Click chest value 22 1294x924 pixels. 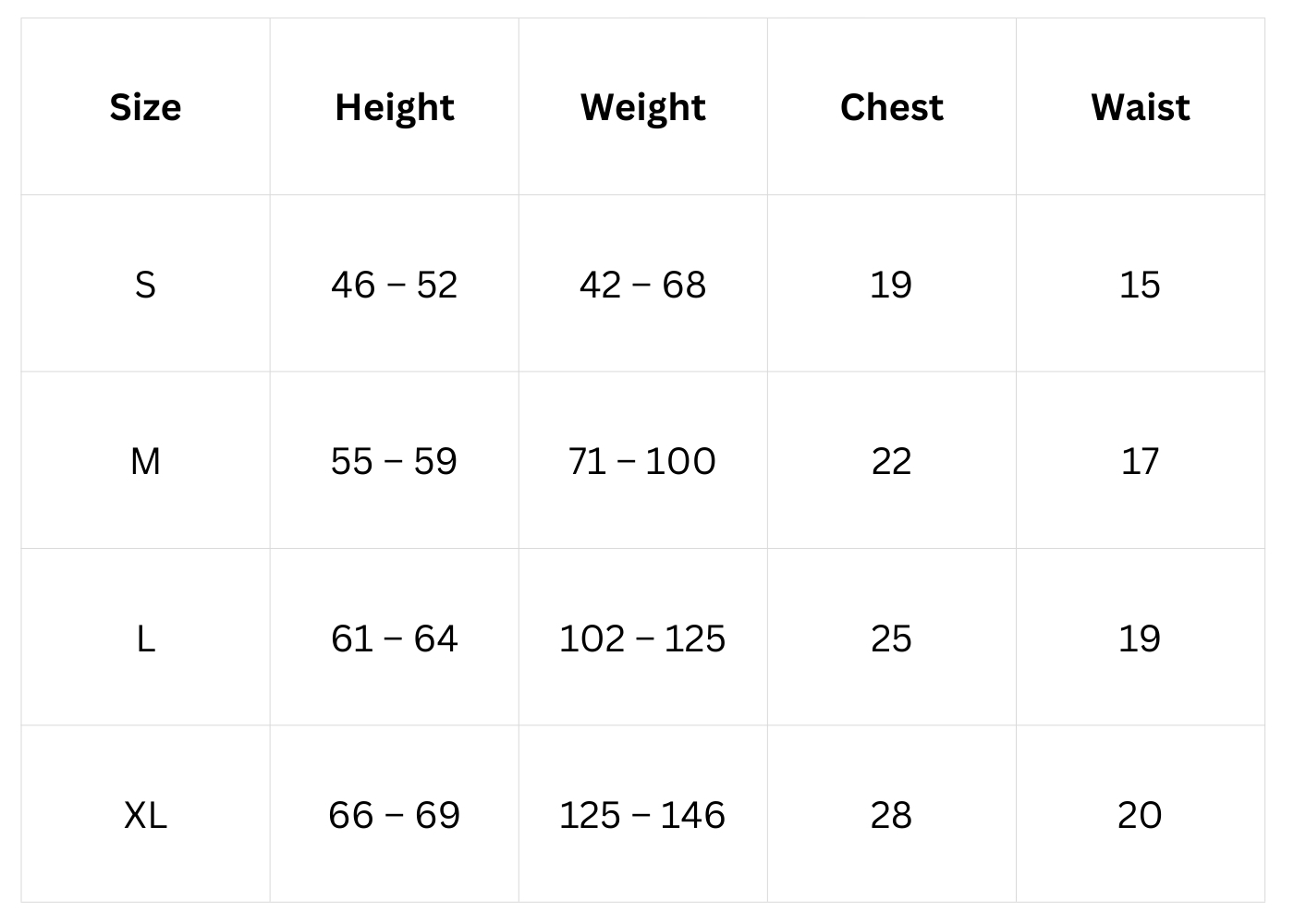(x=892, y=461)
